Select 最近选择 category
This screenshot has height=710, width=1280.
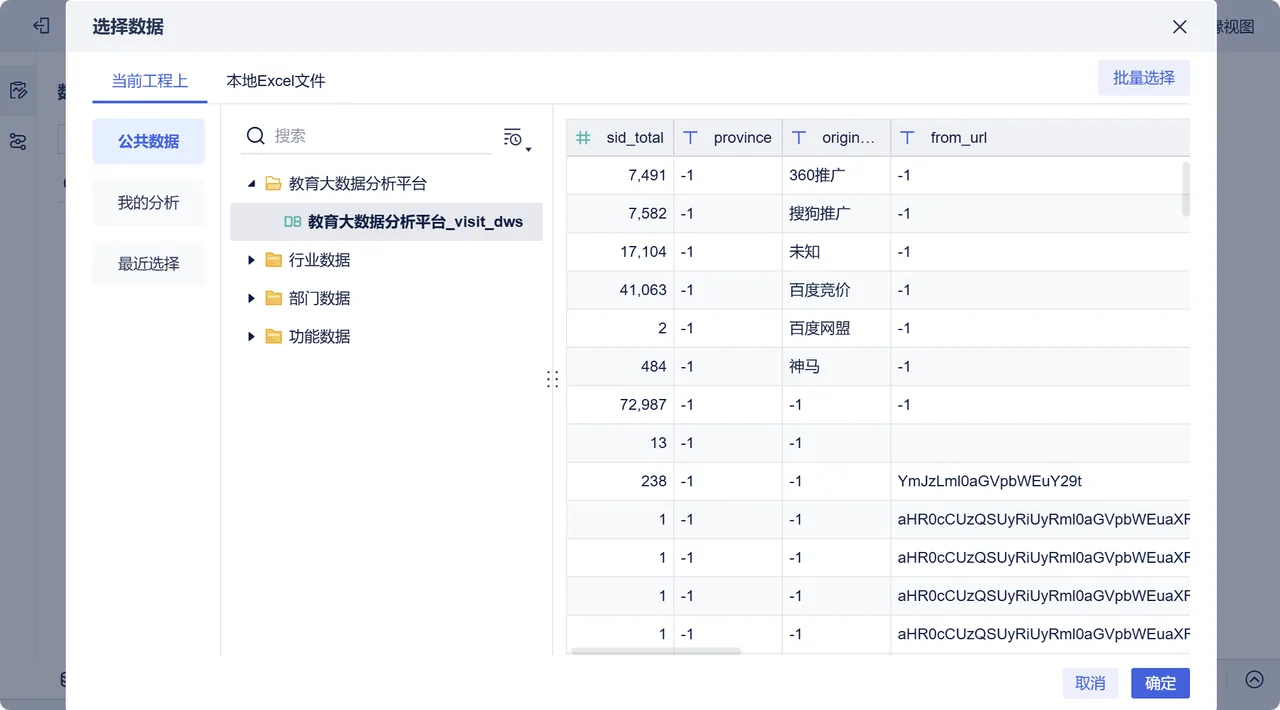coord(149,264)
